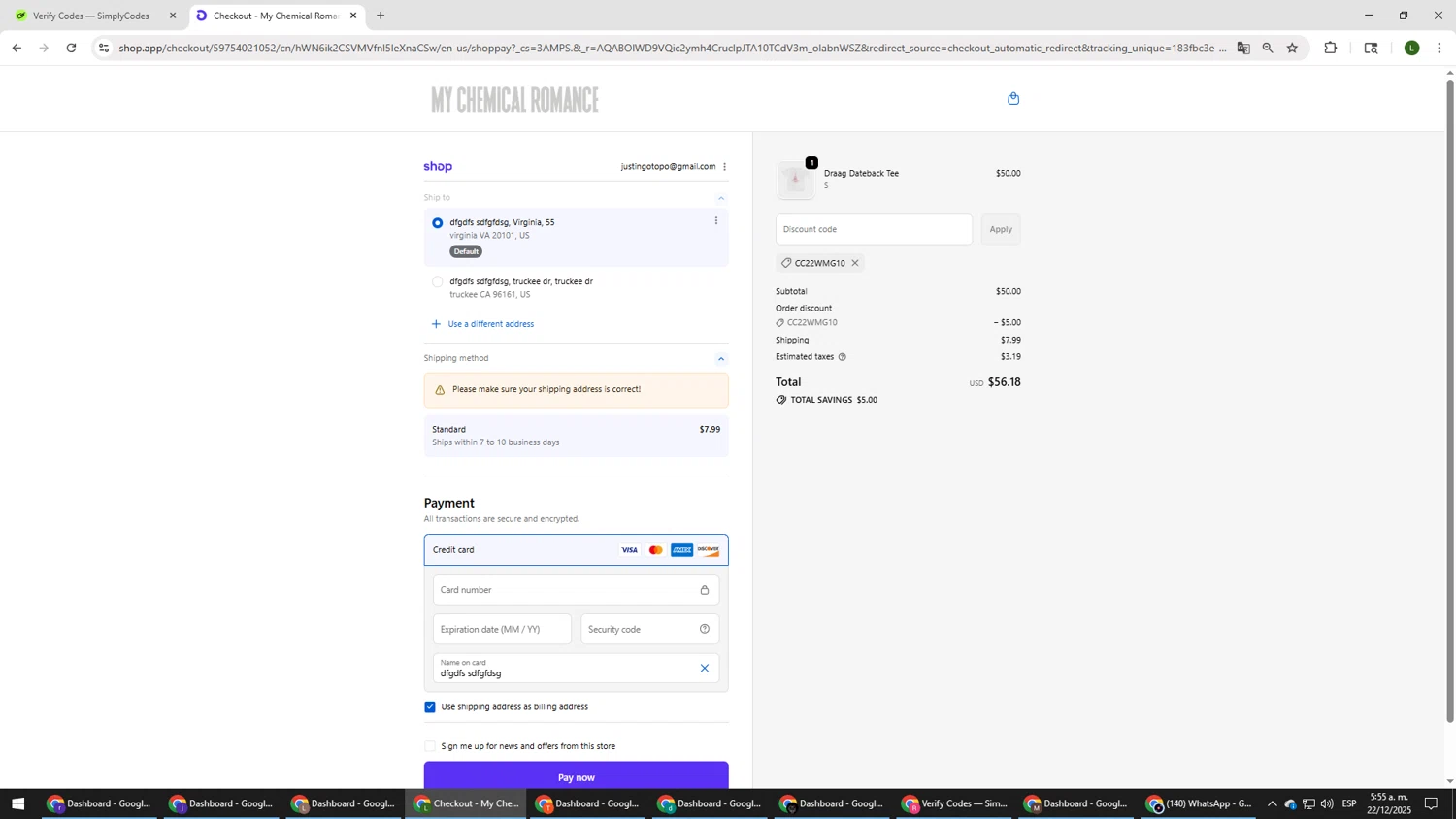Image resolution: width=1456 pixels, height=819 pixels.
Task: Open ESP language indicator in tray
Action: [1349, 803]
